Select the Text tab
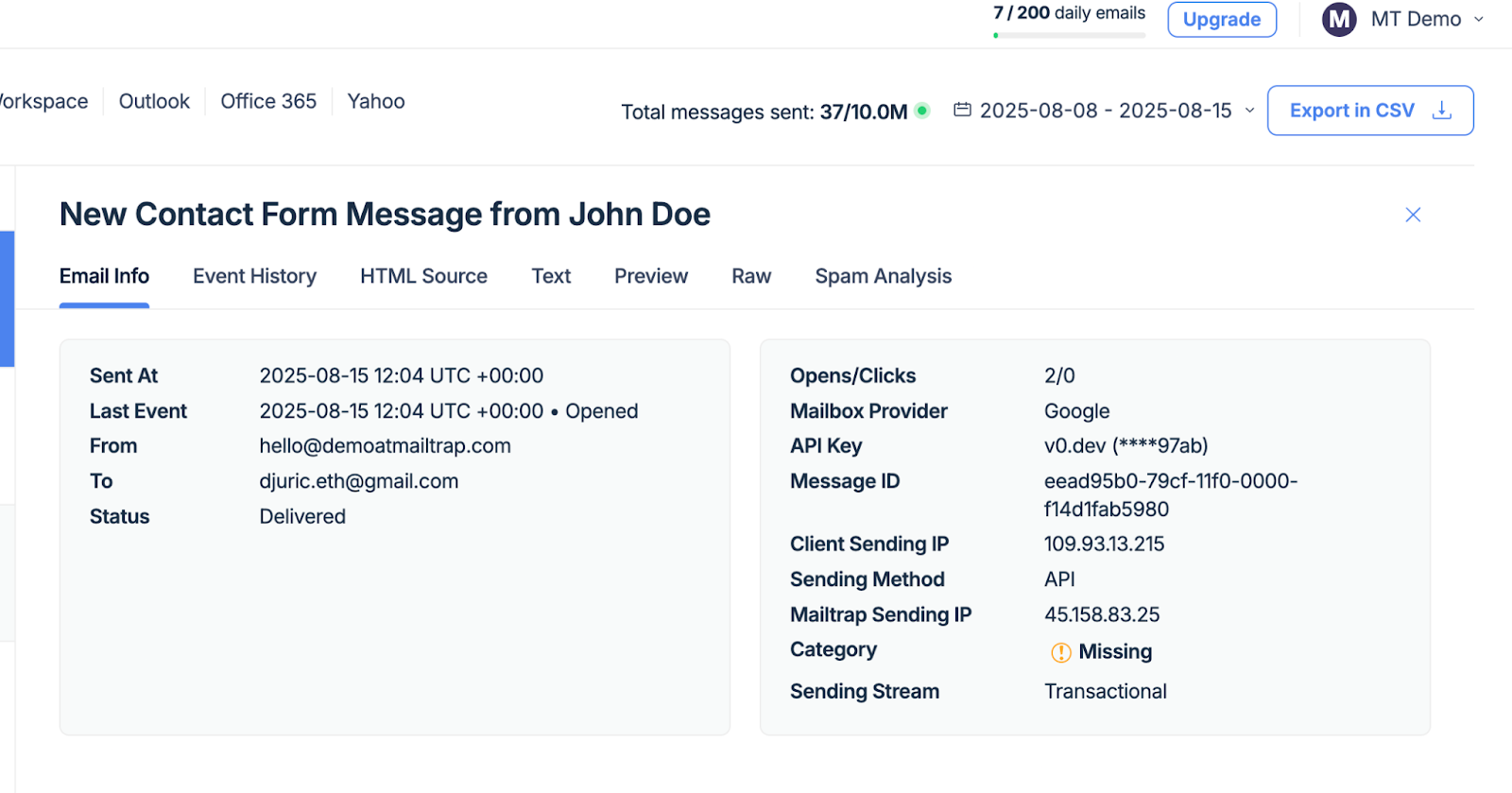This screenshot has height=793, width=1512. [x=551, y=276]
